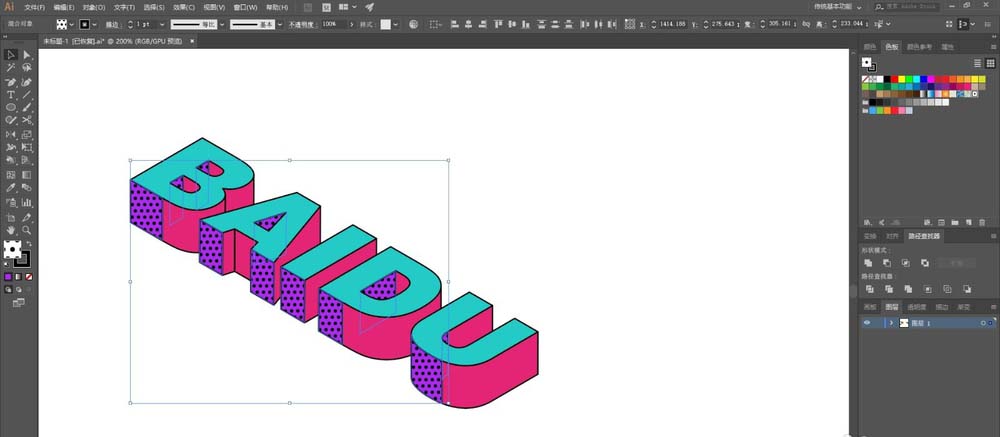Viewport: 1000px width, 437px height.
Task: Open the stroke weight dropdown
Action: 161,24
